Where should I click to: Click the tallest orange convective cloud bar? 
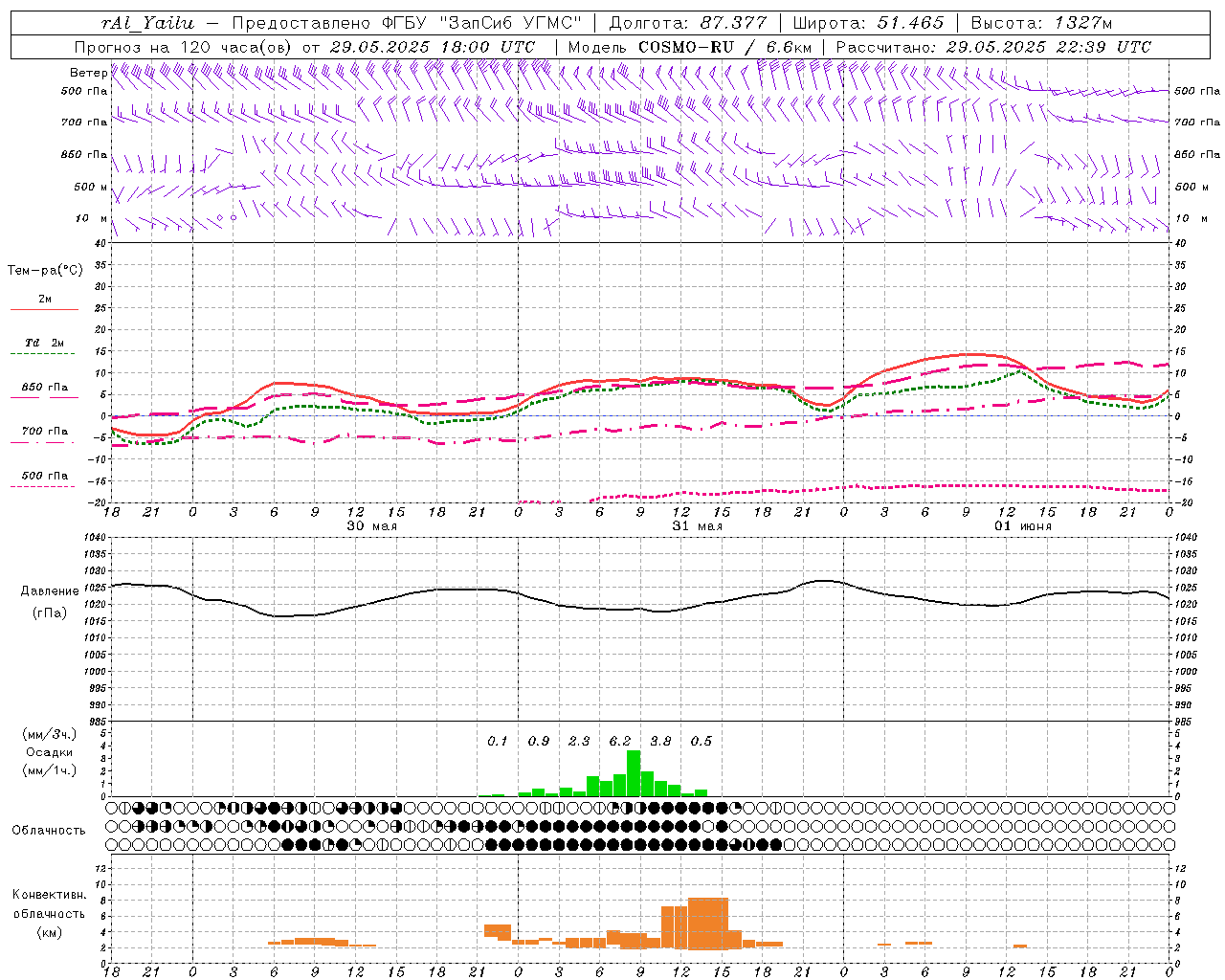[x=708, y=923]
